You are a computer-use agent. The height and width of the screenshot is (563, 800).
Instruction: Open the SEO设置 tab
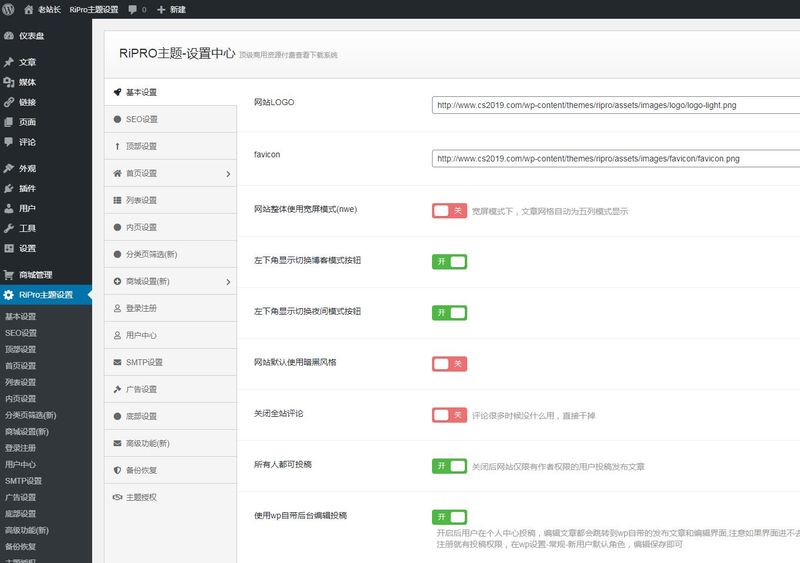[x=170, y=119]
